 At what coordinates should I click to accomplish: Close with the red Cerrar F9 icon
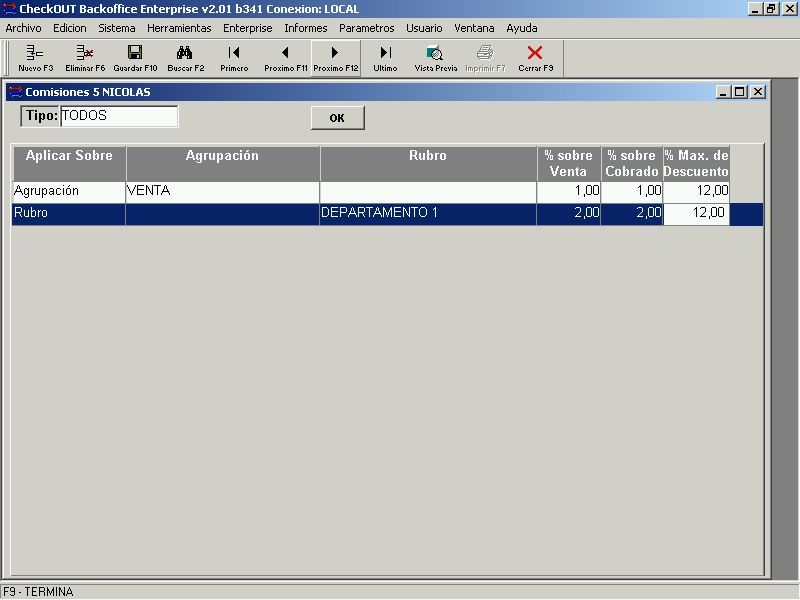coord(535,58)
